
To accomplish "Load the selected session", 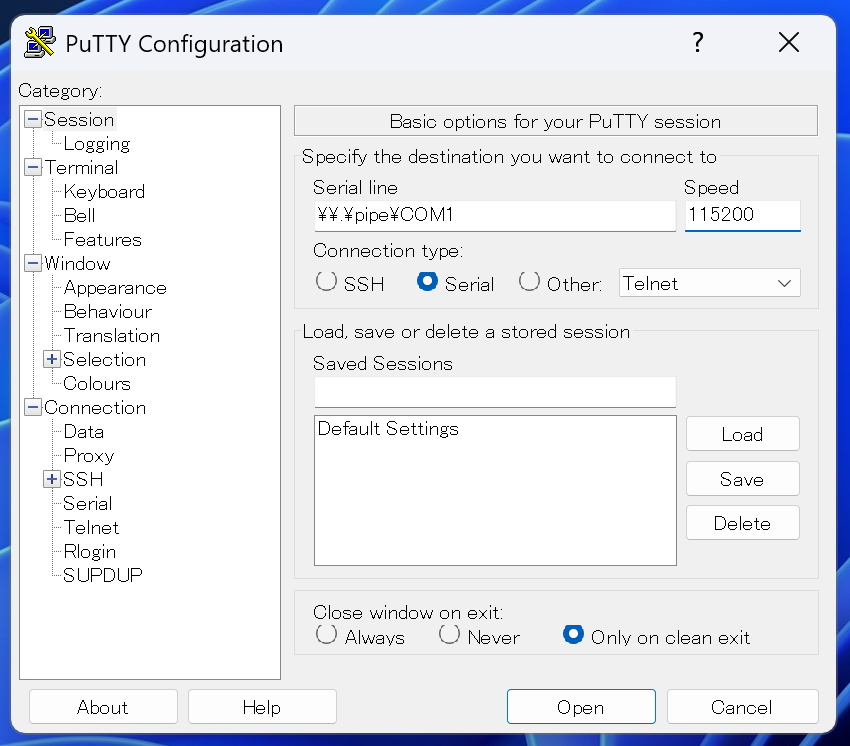I will tap(742, 433).
